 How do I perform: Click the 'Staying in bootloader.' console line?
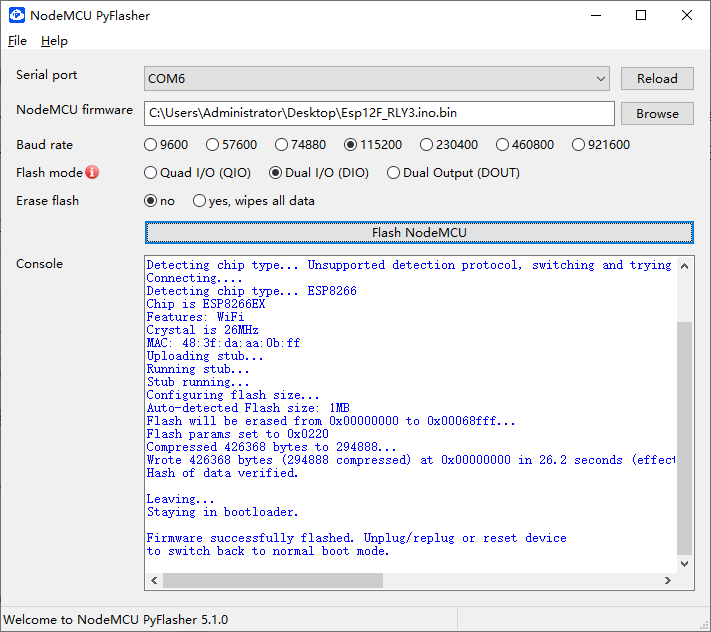coord(222,512)
